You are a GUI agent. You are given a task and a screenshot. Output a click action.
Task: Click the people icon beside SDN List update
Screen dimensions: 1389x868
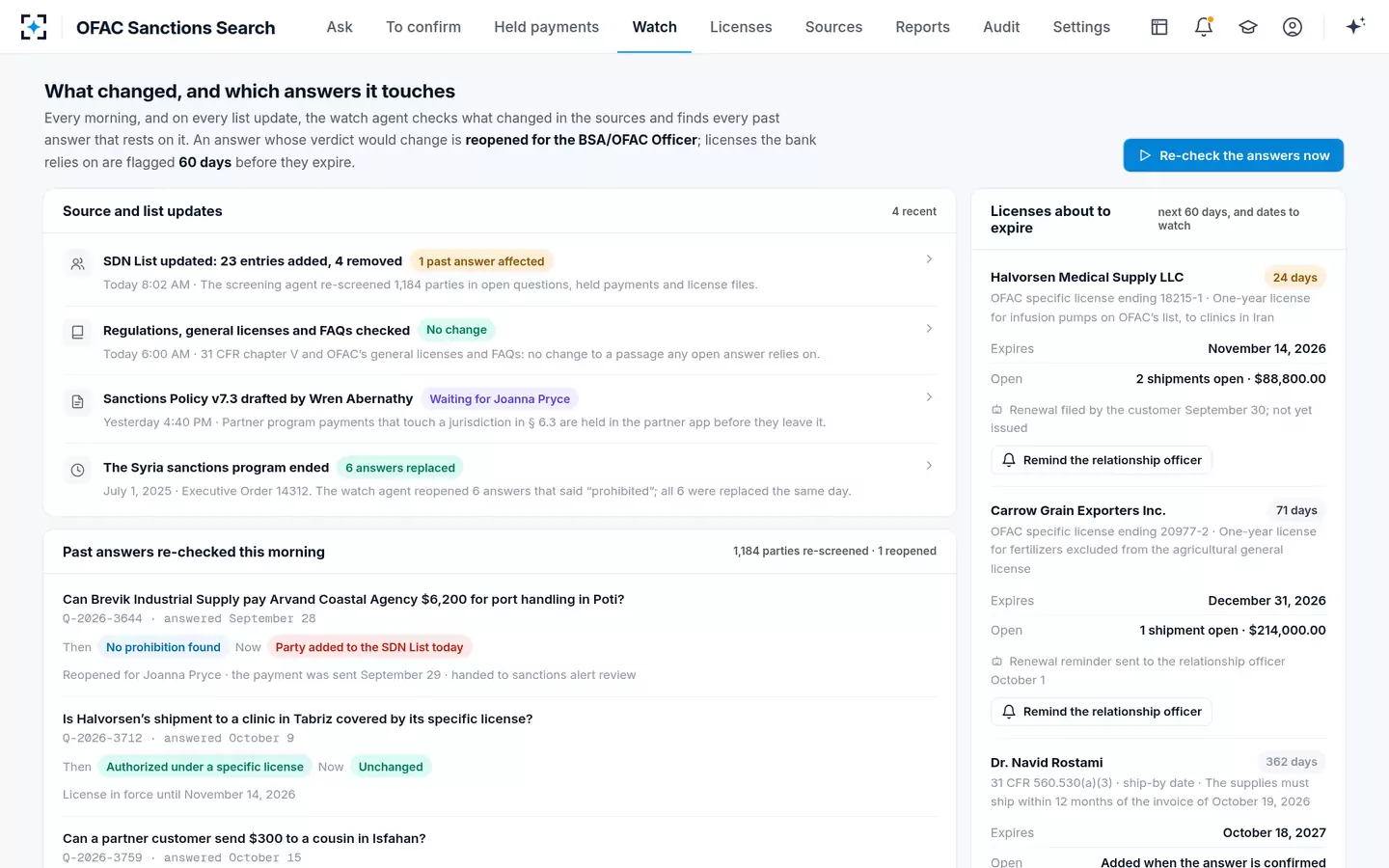(x=78, y=263)
